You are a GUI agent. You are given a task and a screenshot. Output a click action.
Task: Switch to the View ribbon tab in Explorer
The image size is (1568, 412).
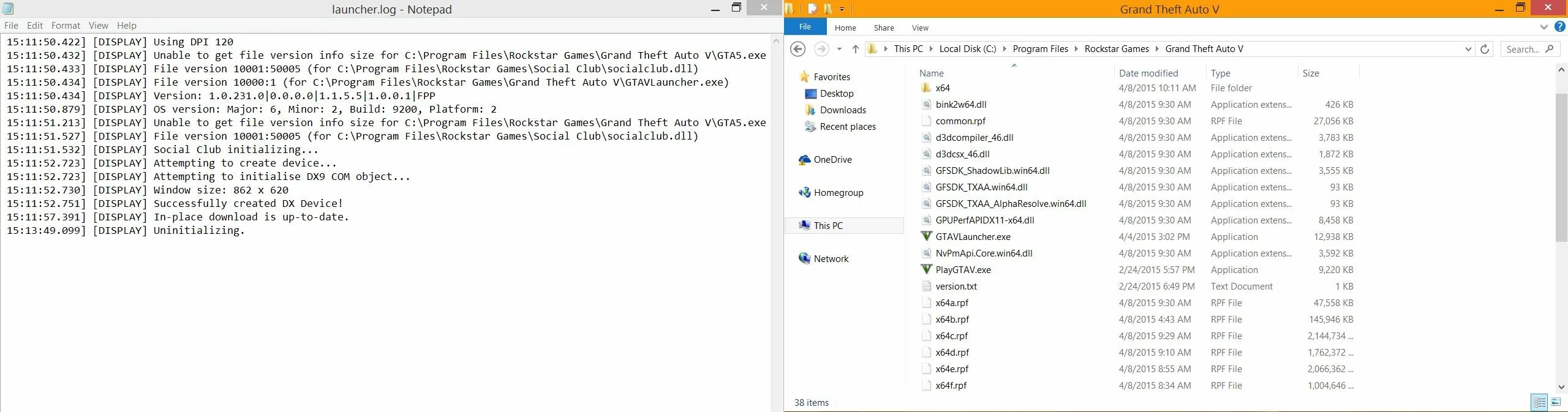click(x=920, y=28)
